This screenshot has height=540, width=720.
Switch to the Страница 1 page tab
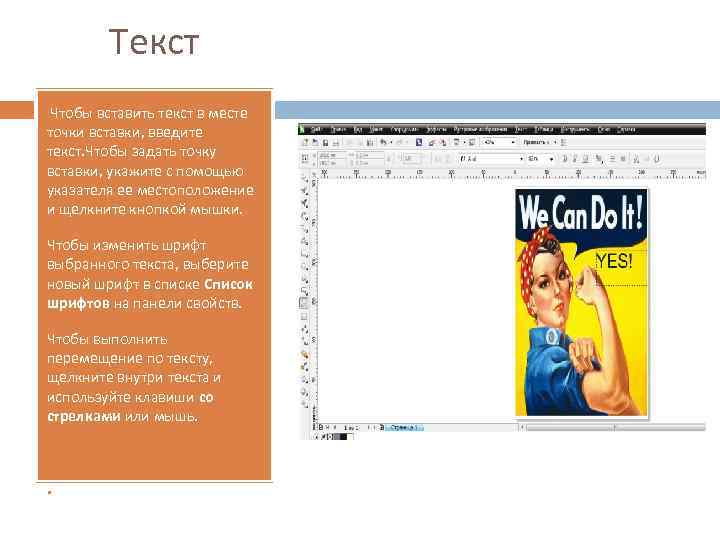[405, 428]
